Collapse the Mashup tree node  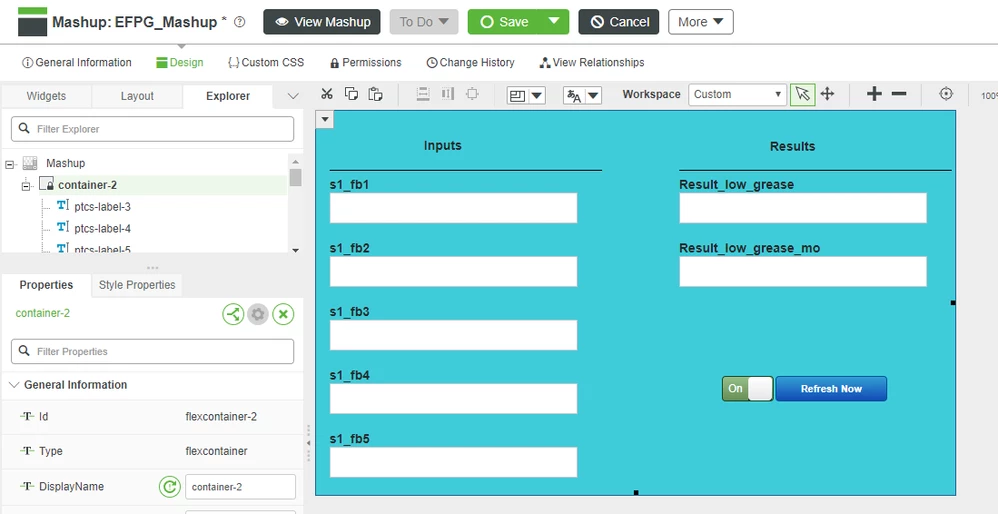10,164
